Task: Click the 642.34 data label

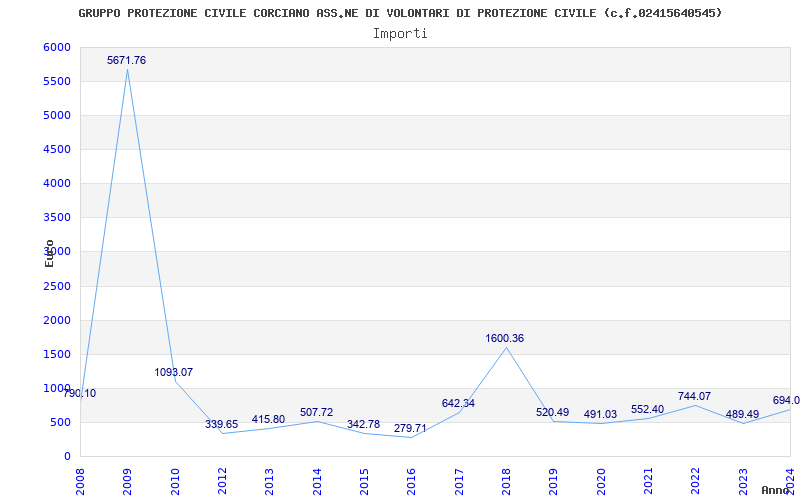Action: 458,403
